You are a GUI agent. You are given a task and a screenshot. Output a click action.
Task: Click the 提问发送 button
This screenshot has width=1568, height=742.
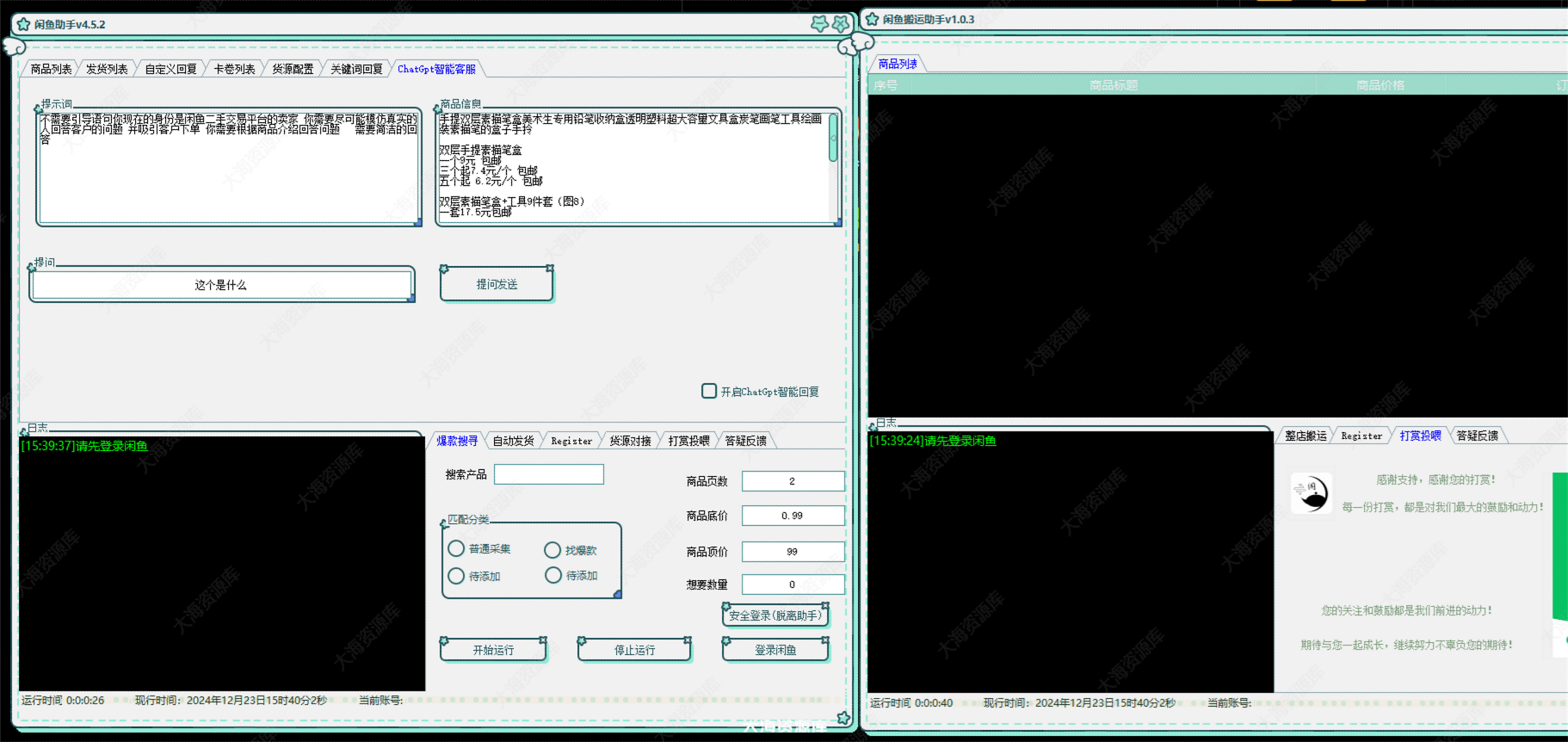497,284
